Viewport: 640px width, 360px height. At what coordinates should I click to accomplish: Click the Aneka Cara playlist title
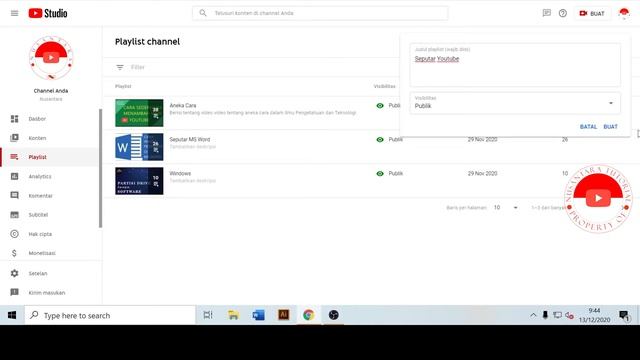coord(182,105)
